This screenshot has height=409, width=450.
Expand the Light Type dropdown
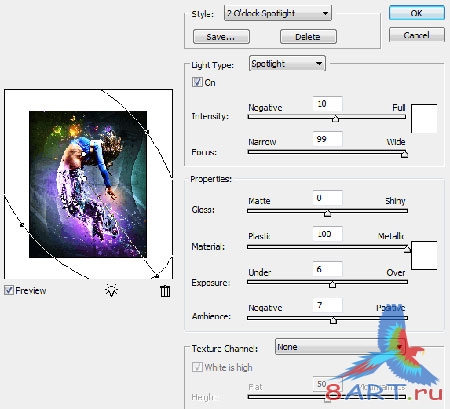coord(287,63)
